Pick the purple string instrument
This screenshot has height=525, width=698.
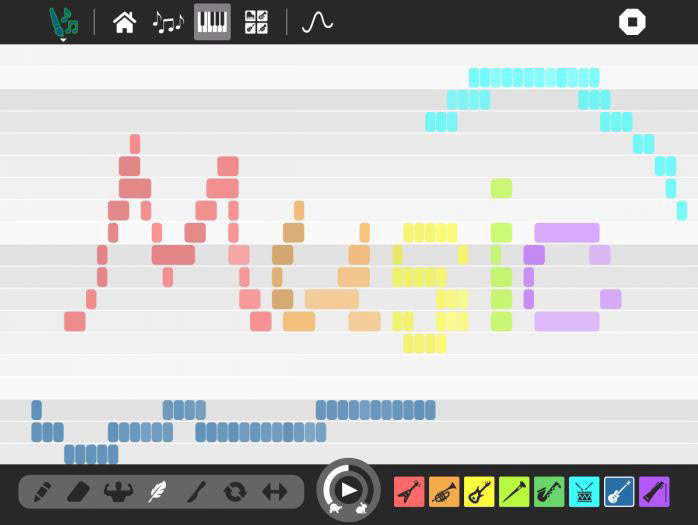pos(654,492)
